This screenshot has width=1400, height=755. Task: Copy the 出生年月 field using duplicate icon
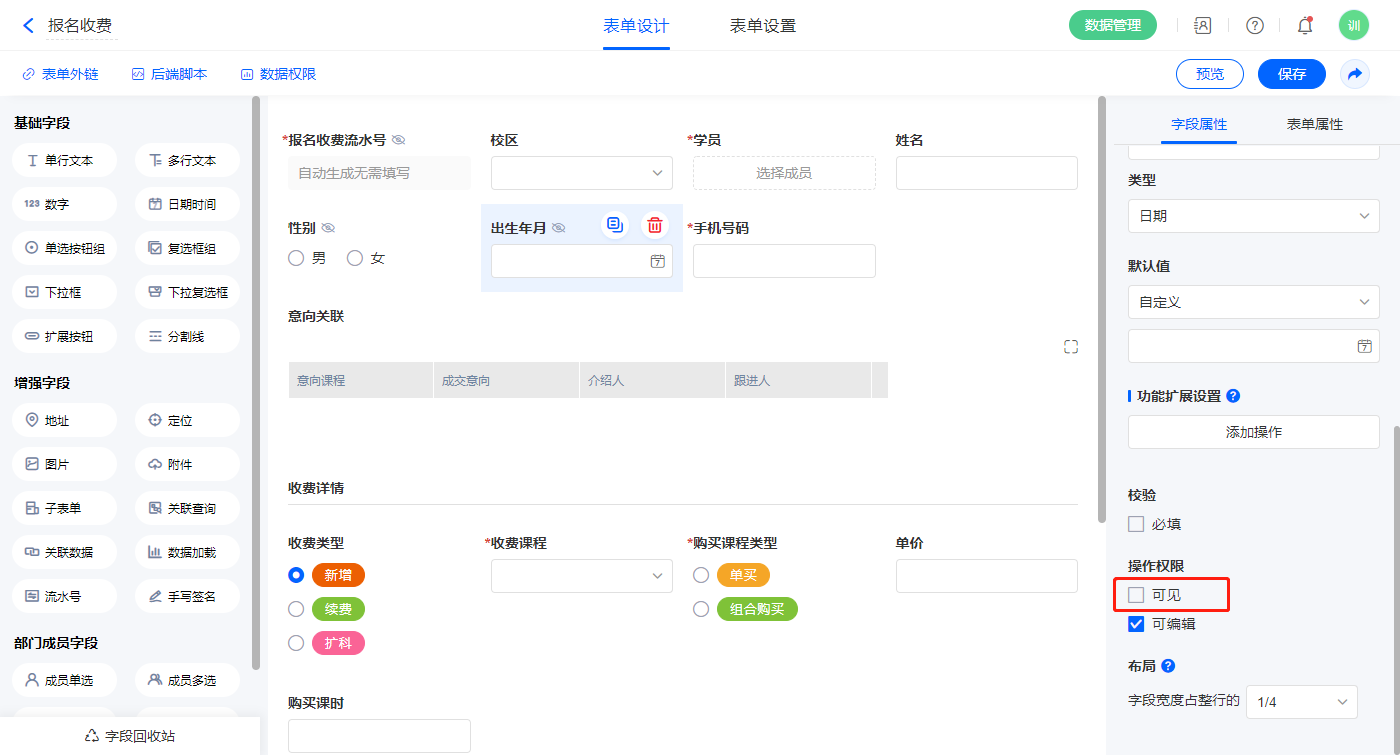[615, 225]
